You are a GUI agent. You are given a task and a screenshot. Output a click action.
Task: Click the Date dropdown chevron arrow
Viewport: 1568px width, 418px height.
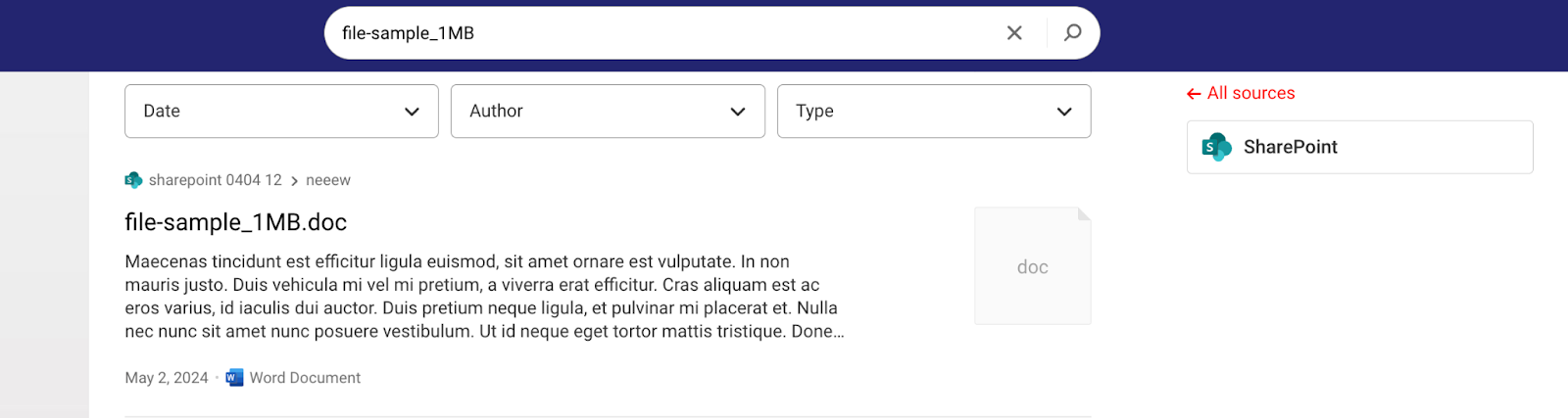[x=412, y=112]
